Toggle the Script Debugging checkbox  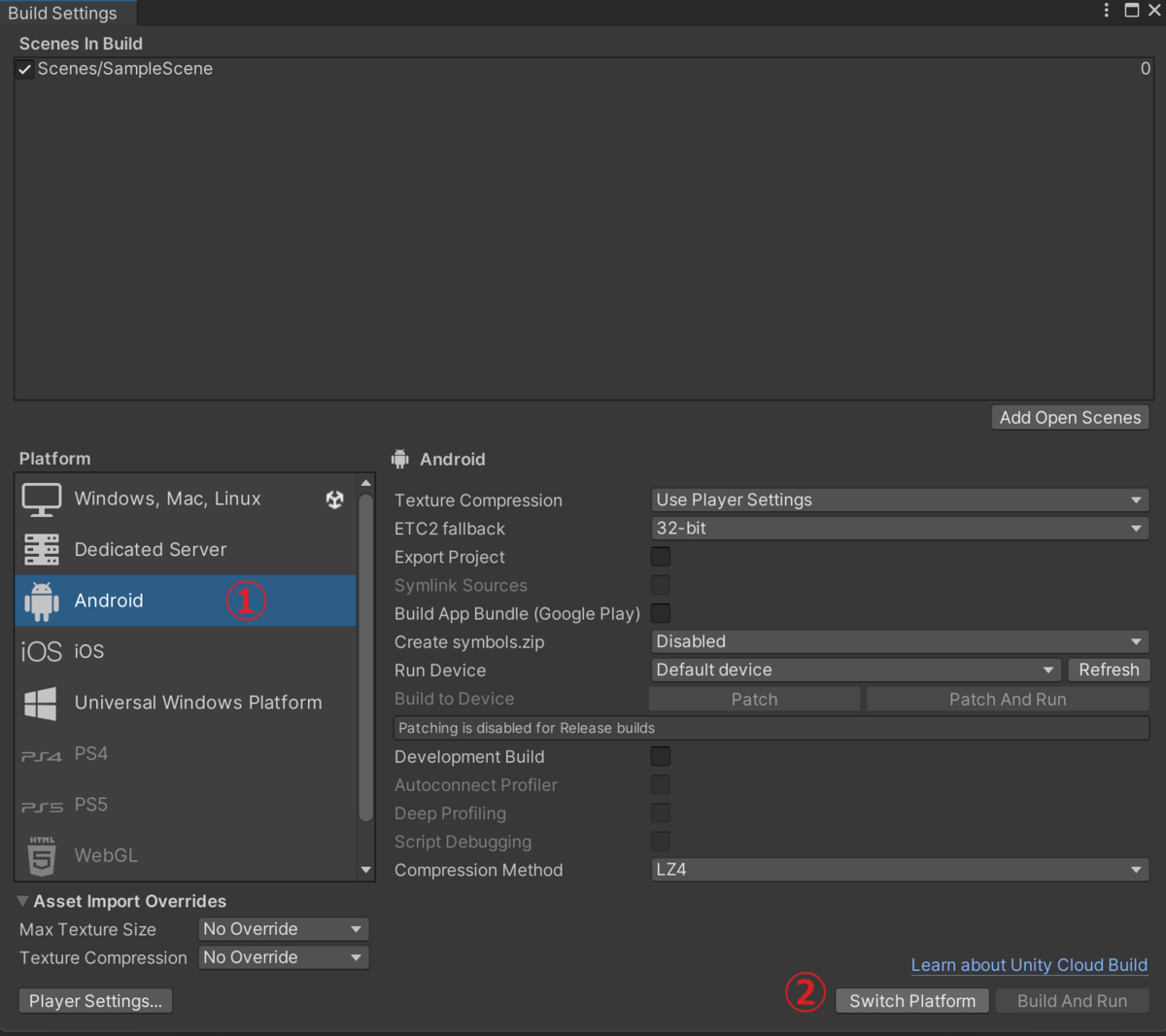661,841
